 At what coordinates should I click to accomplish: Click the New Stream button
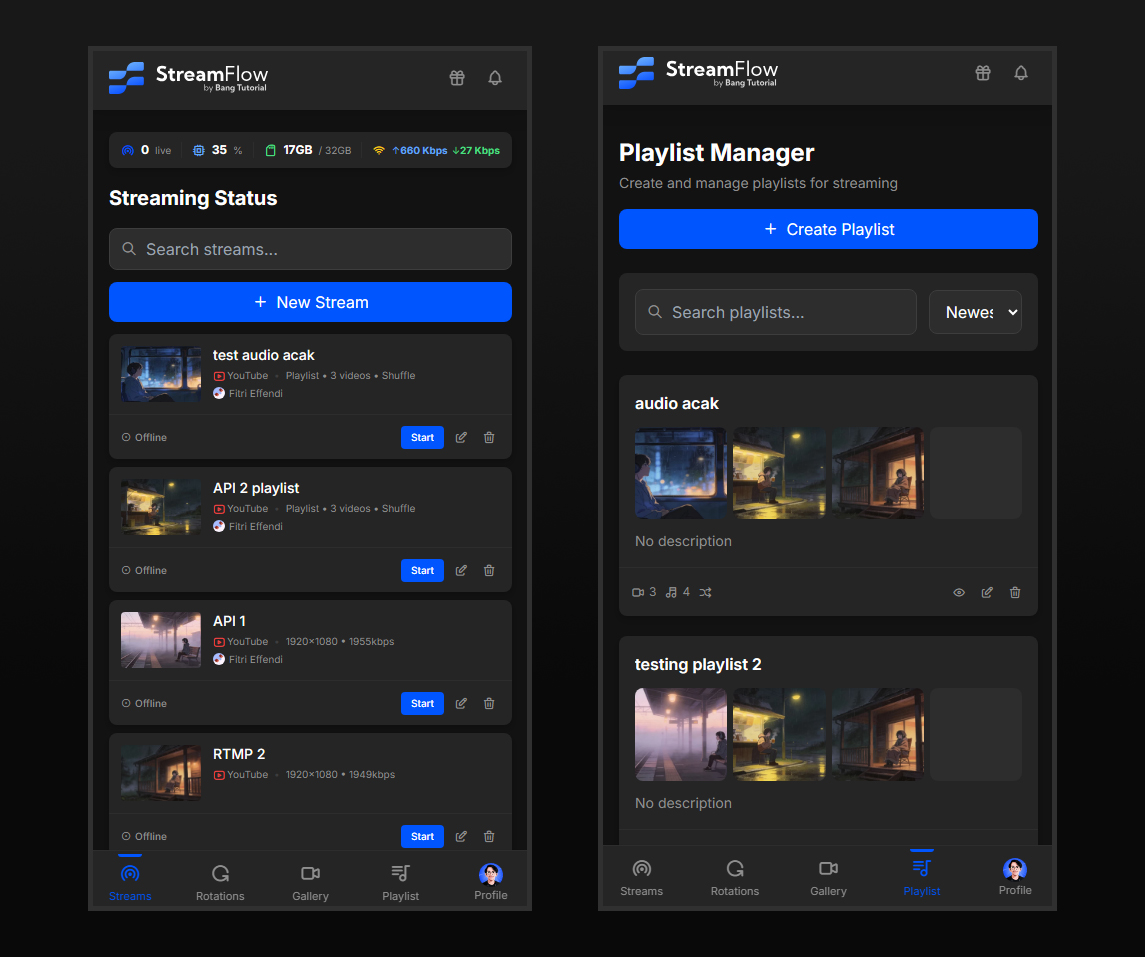coord(310,302)
